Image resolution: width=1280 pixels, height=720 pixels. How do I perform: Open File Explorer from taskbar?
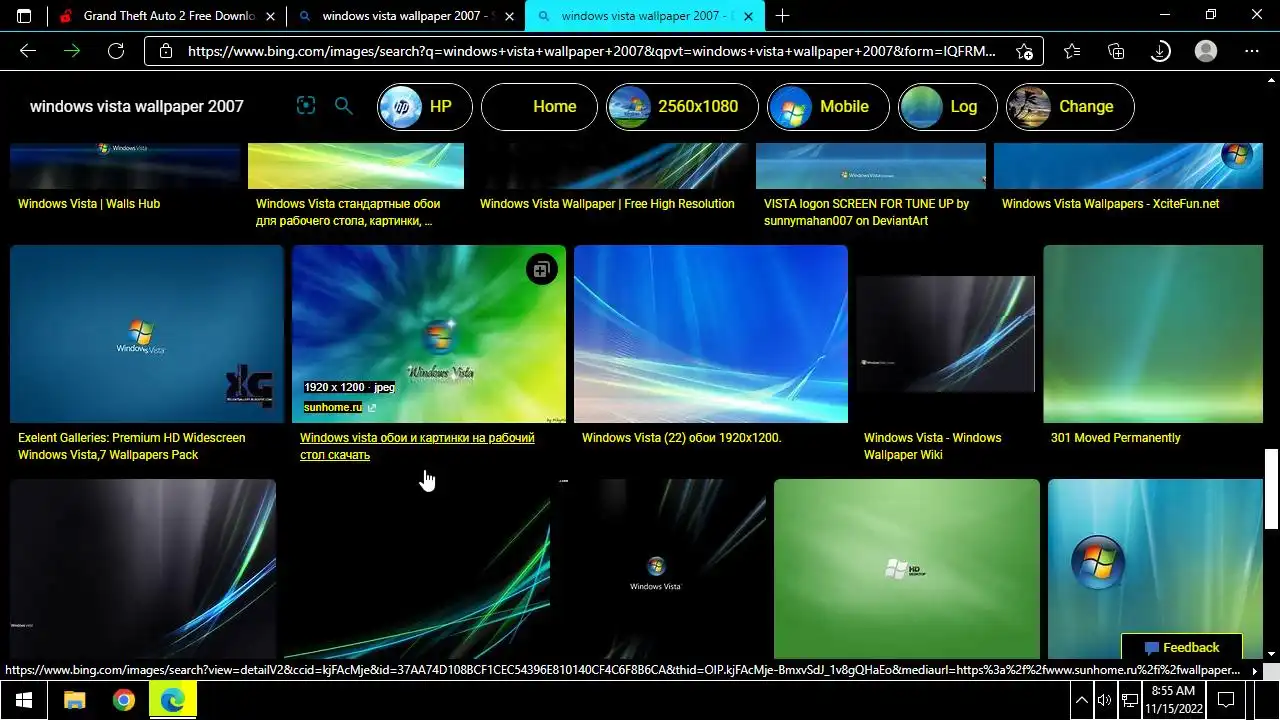[x=75, y=700]
